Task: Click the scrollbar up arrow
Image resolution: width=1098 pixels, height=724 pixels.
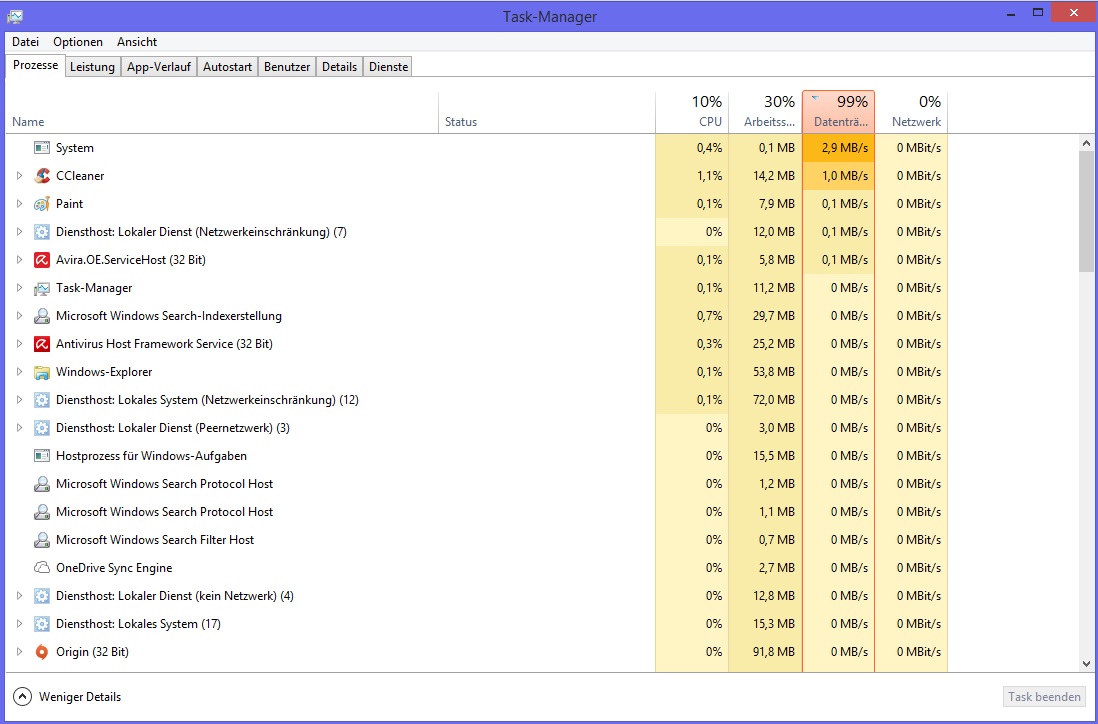Action: (1086, 144)
